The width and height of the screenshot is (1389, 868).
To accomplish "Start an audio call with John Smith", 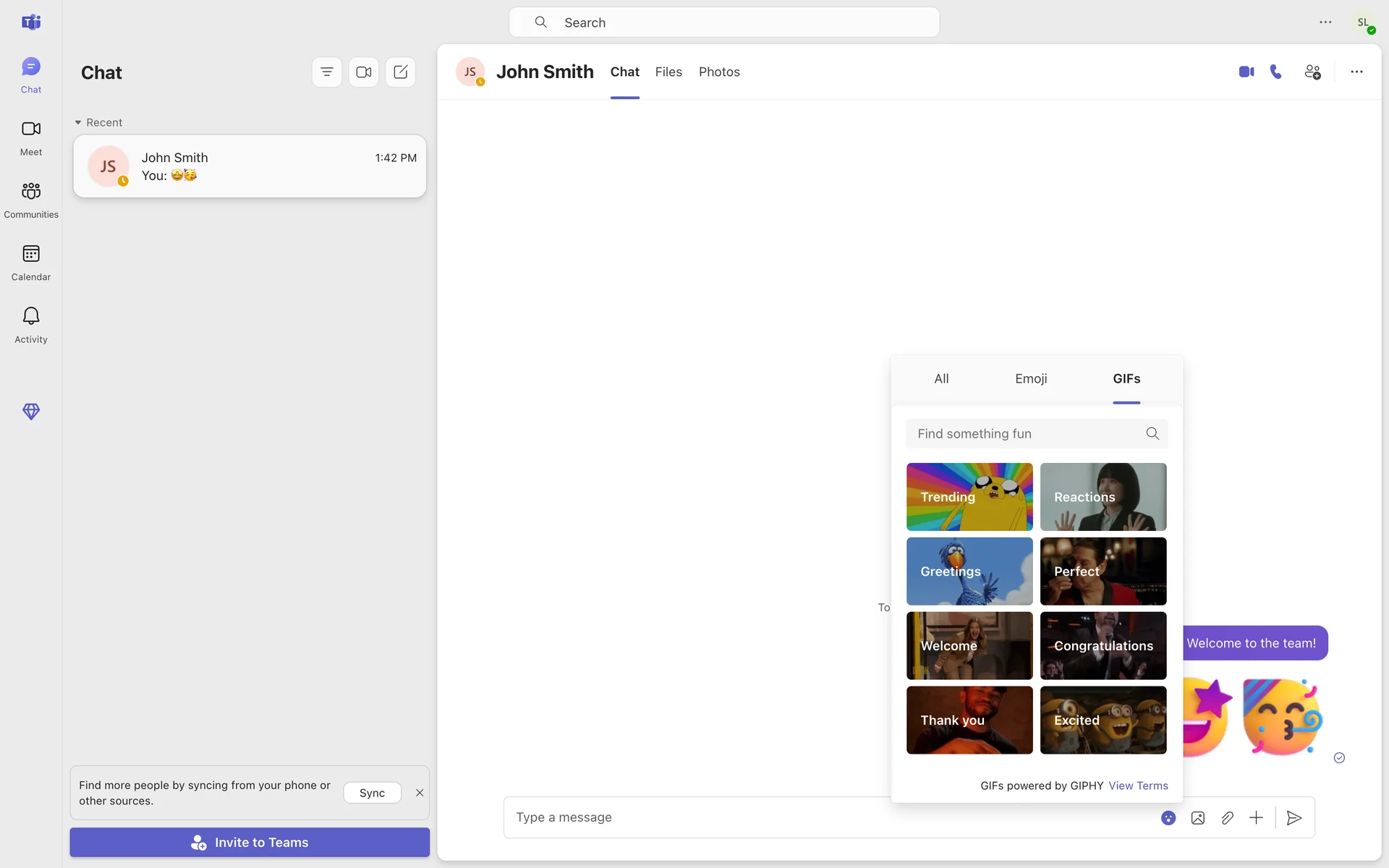I will [x=1276, y=72].
